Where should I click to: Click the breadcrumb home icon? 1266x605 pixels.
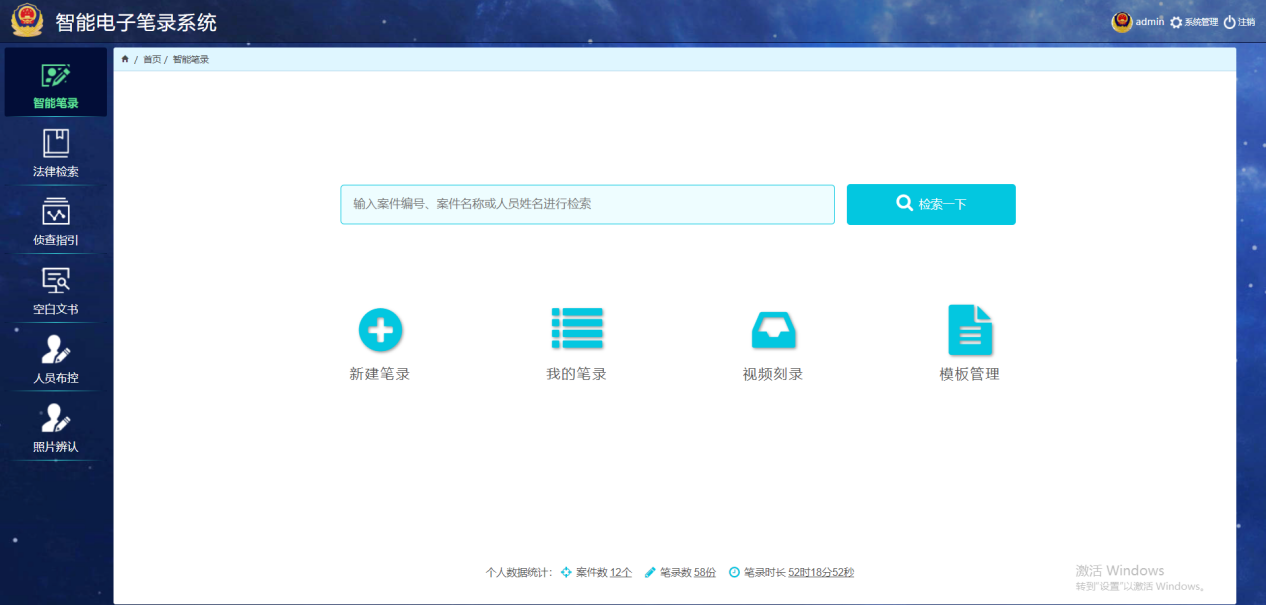pos(125,60)
